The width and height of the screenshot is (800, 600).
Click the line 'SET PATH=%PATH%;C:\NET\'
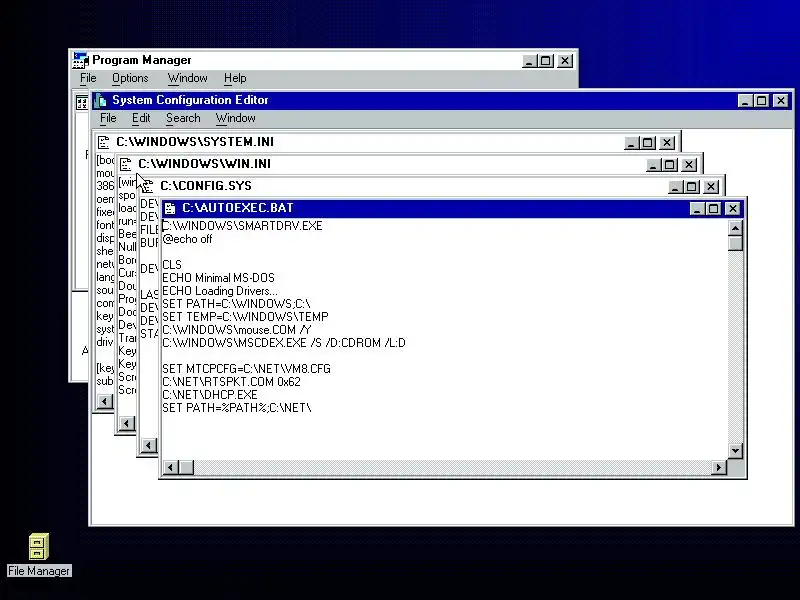[237, 408]
